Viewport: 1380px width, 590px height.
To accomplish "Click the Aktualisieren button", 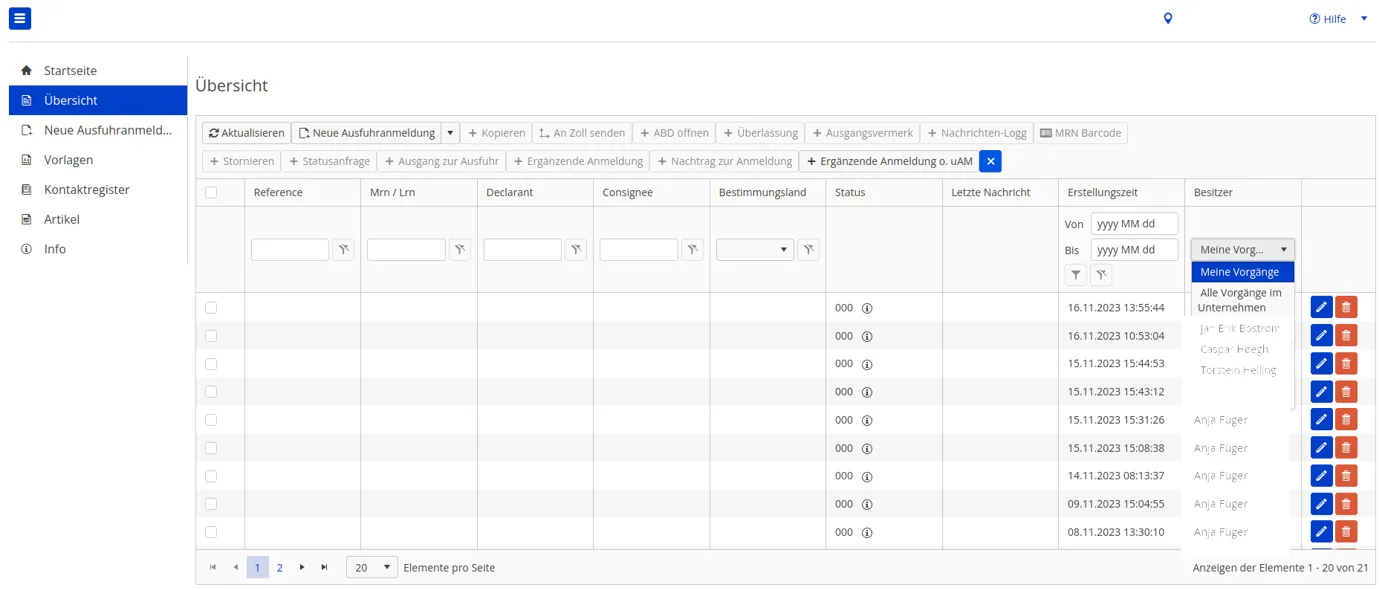I will pyautogui.click(x=246, y=133).
